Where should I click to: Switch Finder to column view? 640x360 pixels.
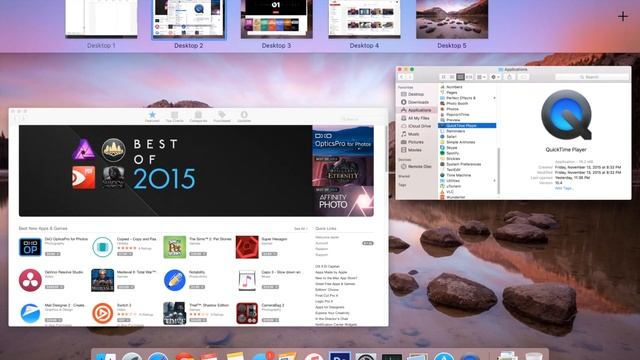tap(460, 77)
